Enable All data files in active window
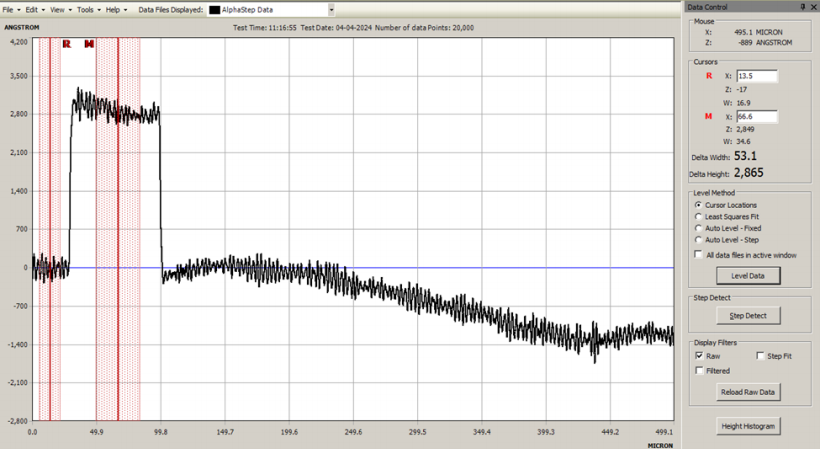This screenshot has height=449, width=820. point(698,254)
